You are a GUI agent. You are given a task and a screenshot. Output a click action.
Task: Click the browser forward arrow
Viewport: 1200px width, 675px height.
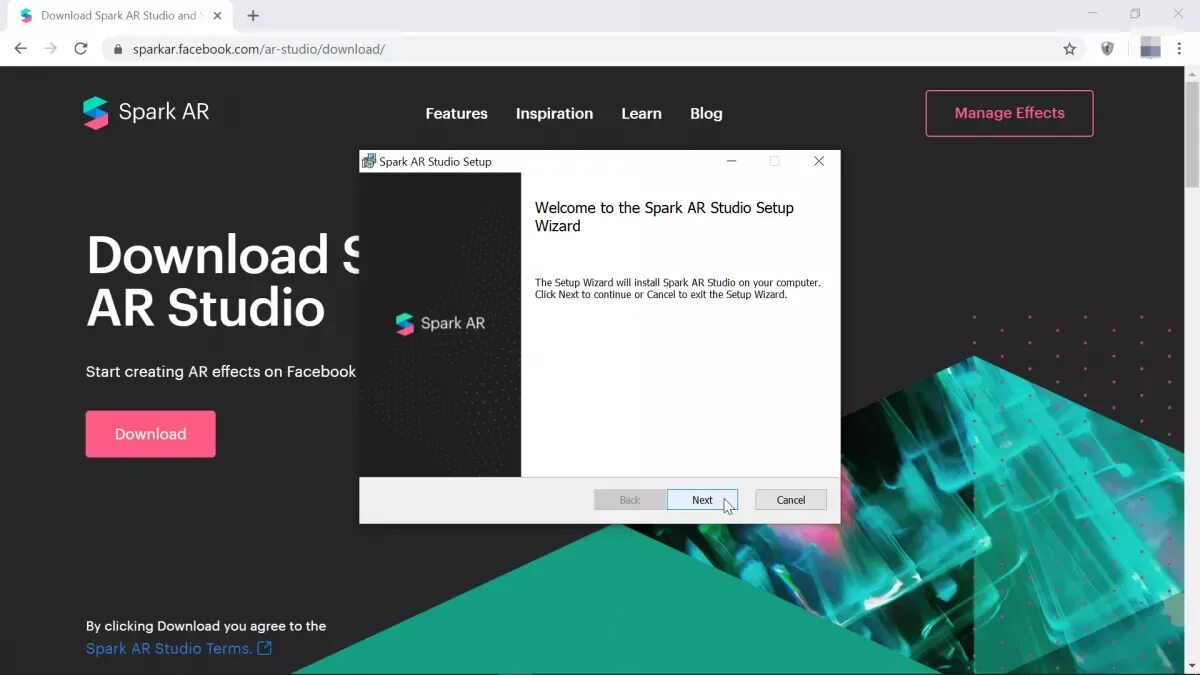(x=51, y=48)
